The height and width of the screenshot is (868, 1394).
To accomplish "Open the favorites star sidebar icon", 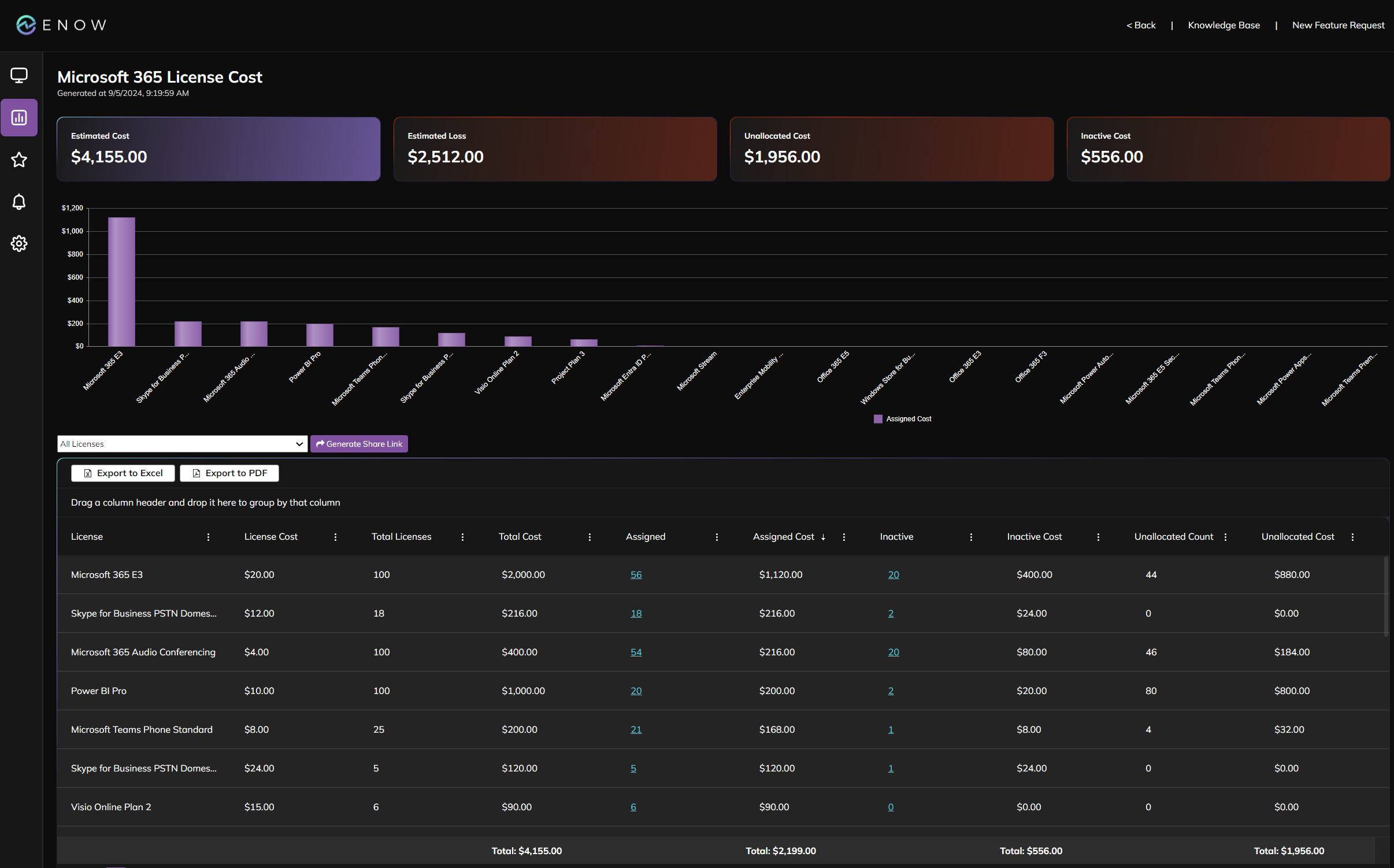I will (19, 160).
